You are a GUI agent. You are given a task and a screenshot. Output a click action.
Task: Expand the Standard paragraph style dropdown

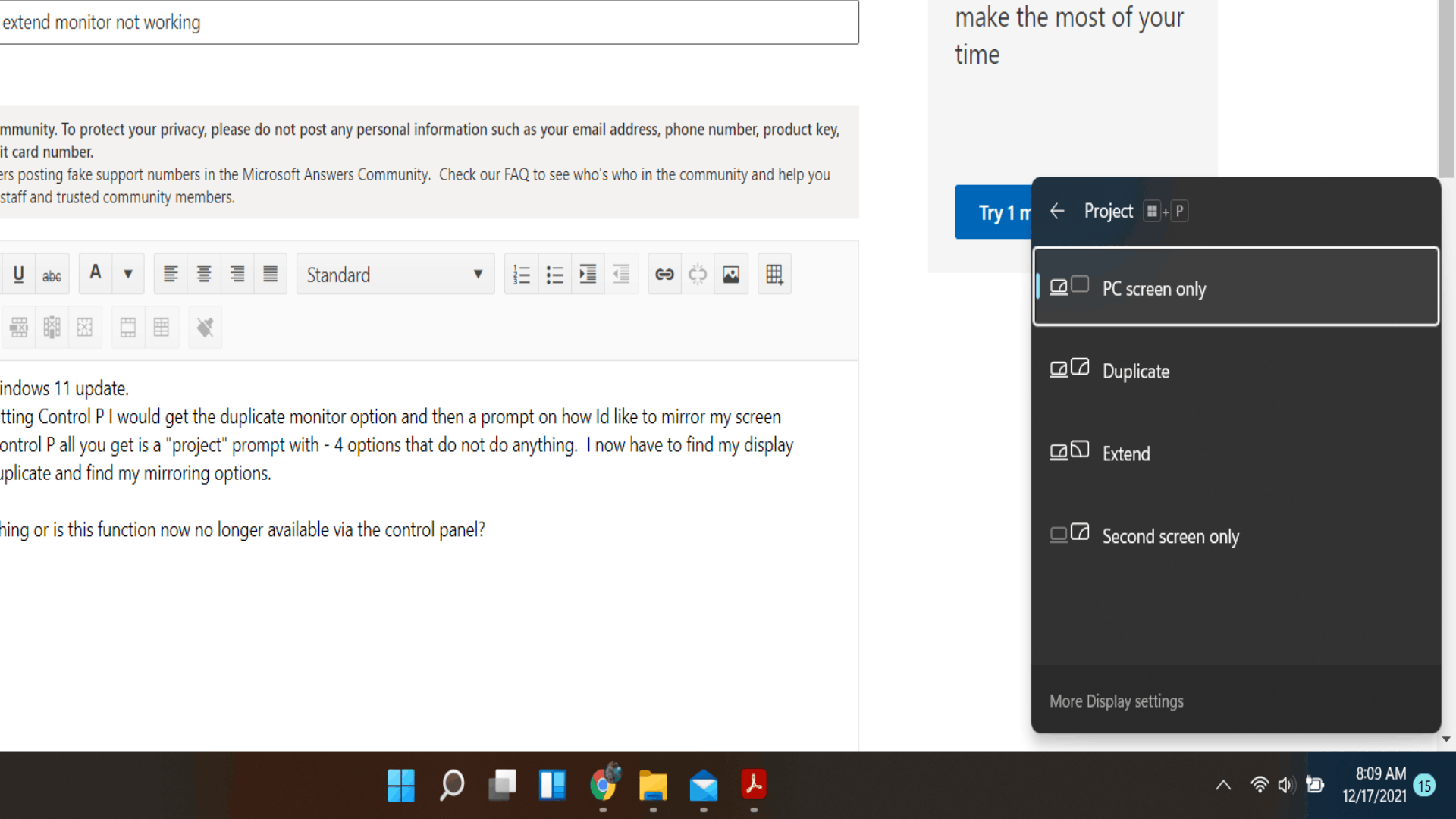click(x=478, y=274)
